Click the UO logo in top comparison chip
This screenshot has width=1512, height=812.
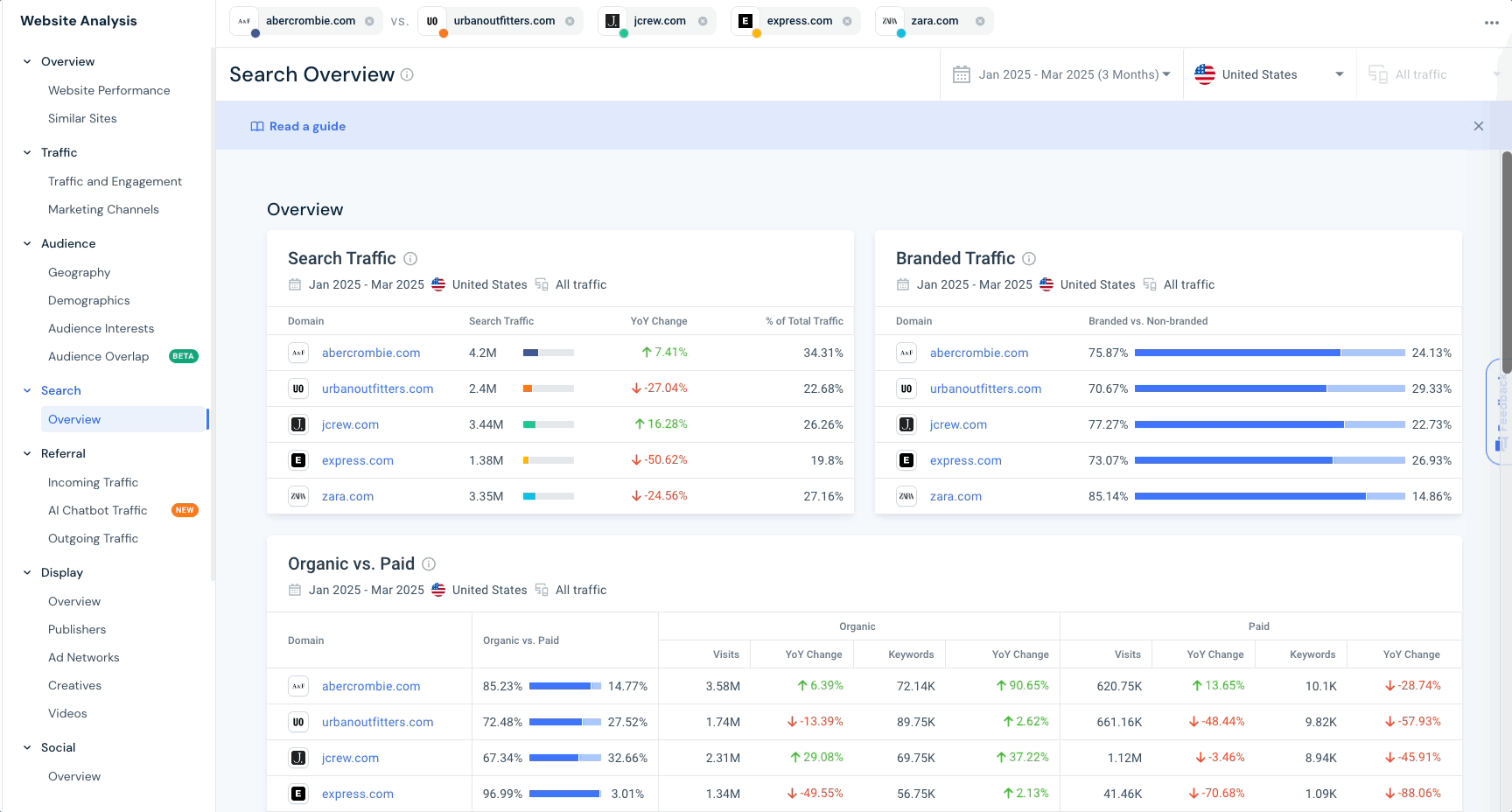click(x=432, y=21)
